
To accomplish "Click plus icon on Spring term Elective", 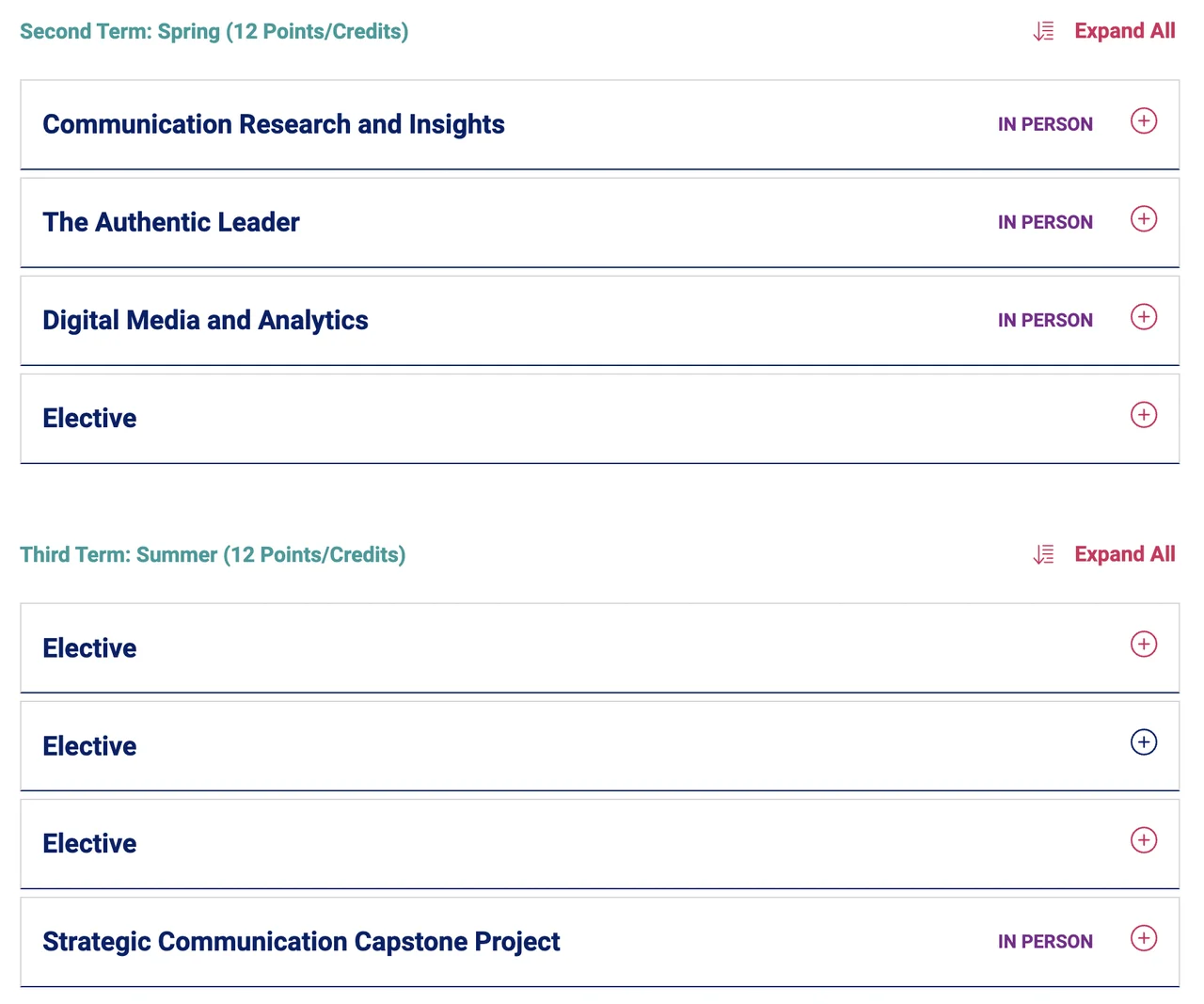I will (1143, 415).
